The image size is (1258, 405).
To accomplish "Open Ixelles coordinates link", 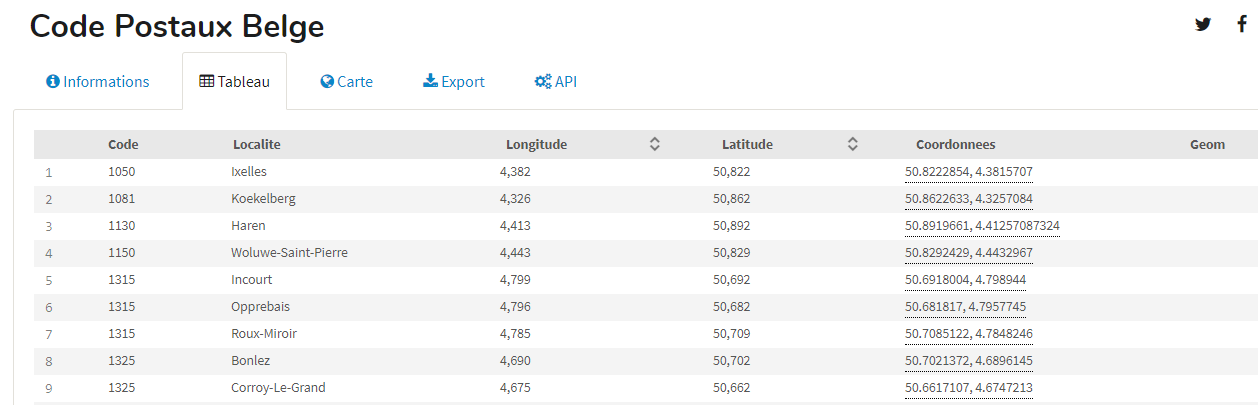I will (x=968, y=172).
